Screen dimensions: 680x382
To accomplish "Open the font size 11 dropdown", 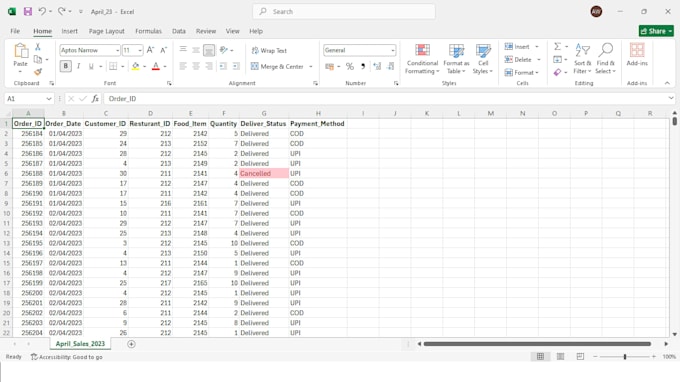I will coord(140,51).
